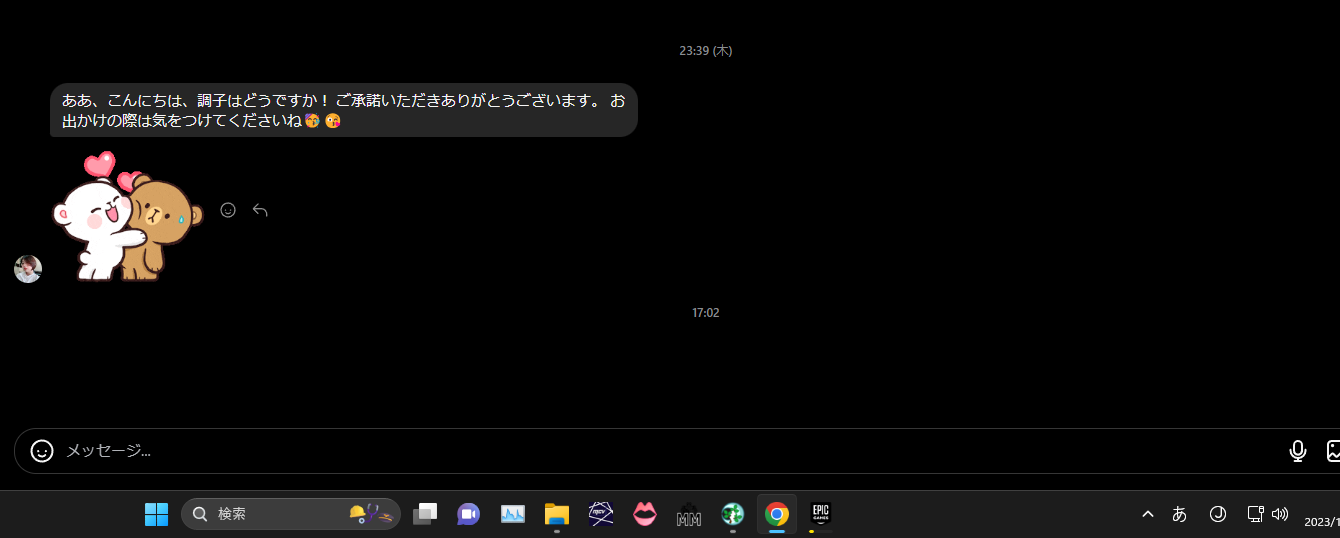The width and height of the screenshot is (1340, 538).
Task: Open the volume speaker control
Action: pyautogui.click(x=1280, y=514)
